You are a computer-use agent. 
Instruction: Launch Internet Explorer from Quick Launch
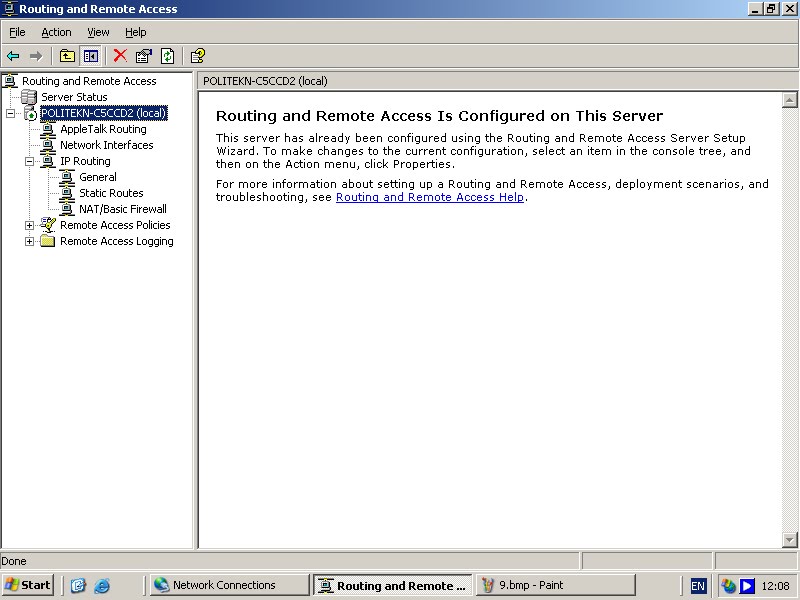click(102, 585)
